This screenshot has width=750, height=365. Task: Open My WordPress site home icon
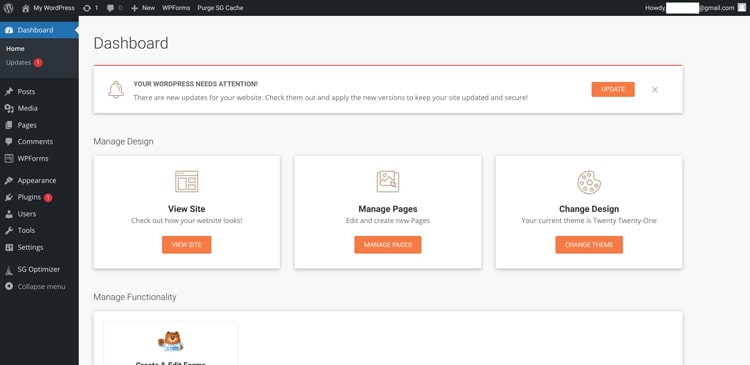pyautogui.click(x=25, y=8)
